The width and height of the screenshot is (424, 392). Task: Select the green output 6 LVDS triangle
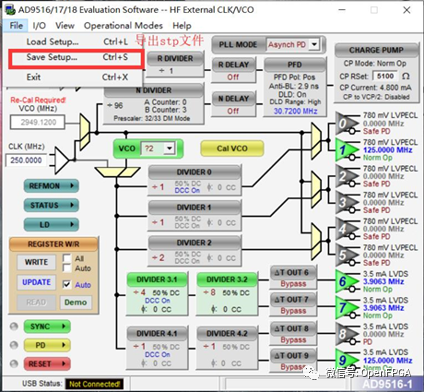click(x=345, y=281)
